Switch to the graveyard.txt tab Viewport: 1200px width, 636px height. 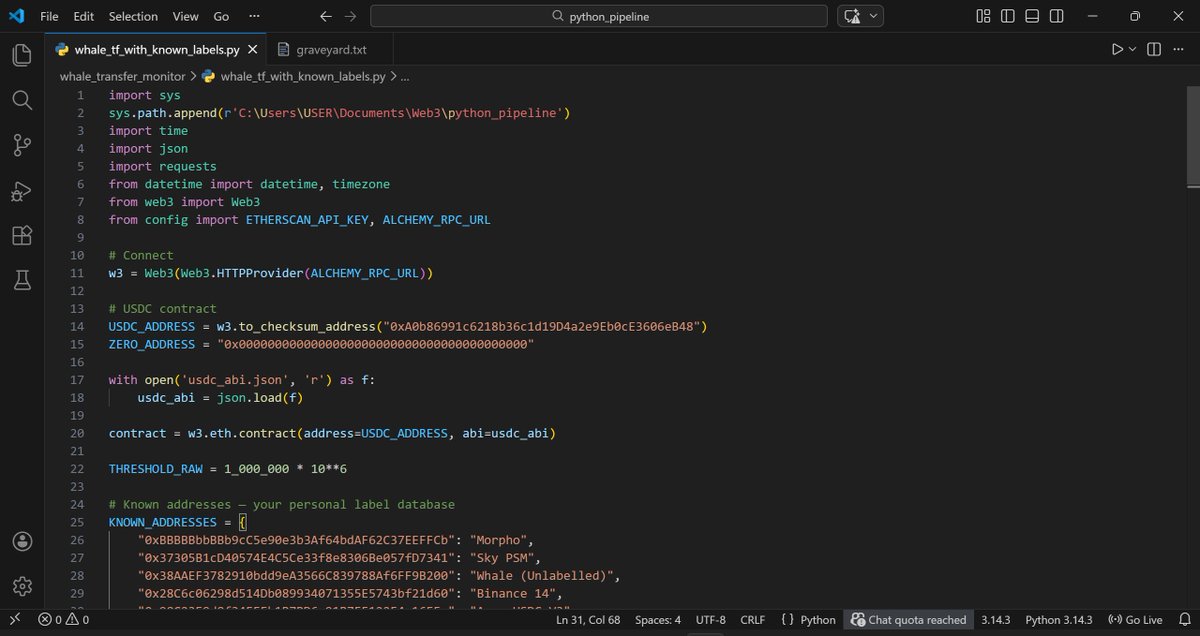331,49
